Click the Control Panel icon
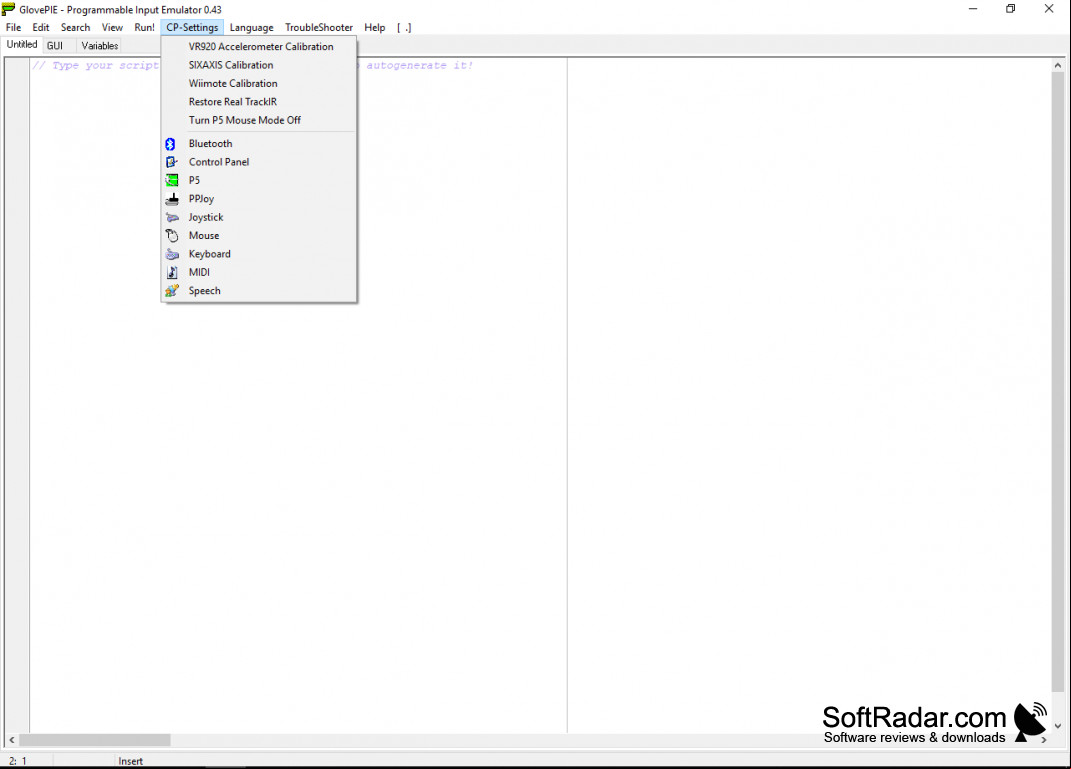The image size is (1071, 769). 171,163
